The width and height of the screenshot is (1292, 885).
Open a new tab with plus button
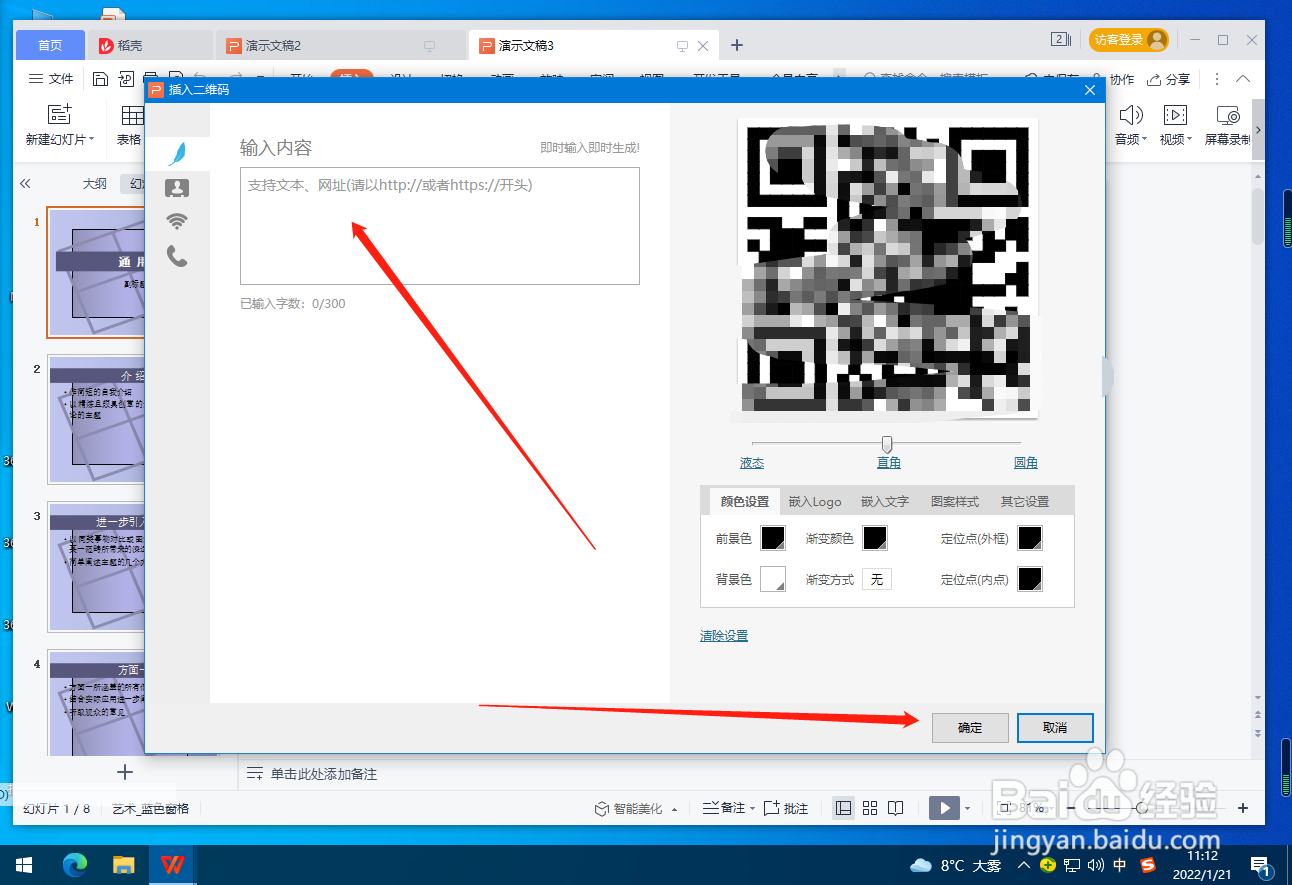[737, 45]
